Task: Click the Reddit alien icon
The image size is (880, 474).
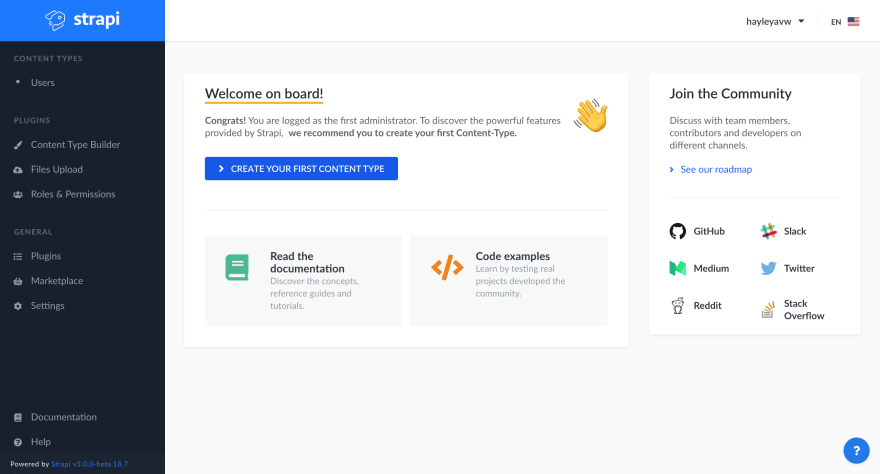Action: 677,306
